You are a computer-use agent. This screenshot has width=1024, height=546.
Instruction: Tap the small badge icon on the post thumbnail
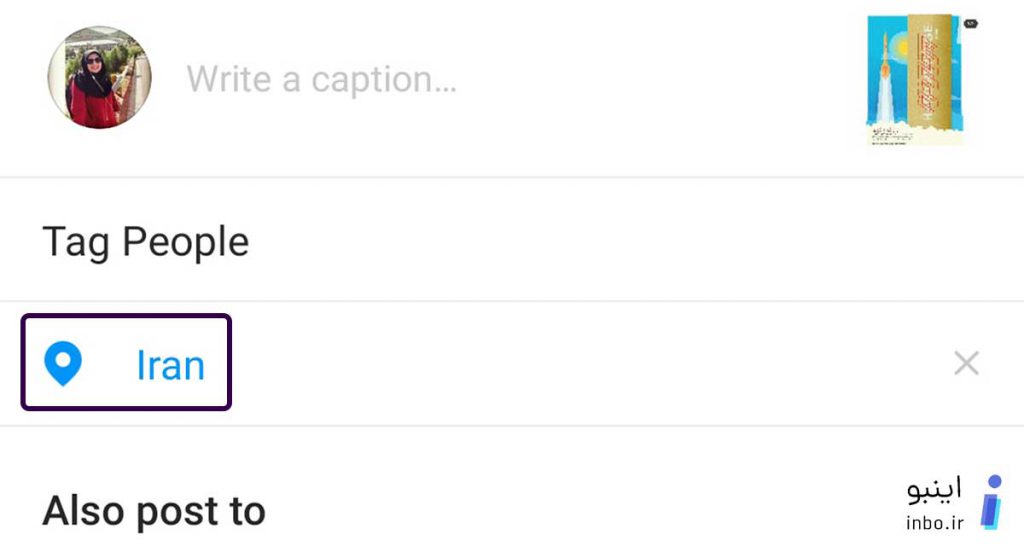970,24
